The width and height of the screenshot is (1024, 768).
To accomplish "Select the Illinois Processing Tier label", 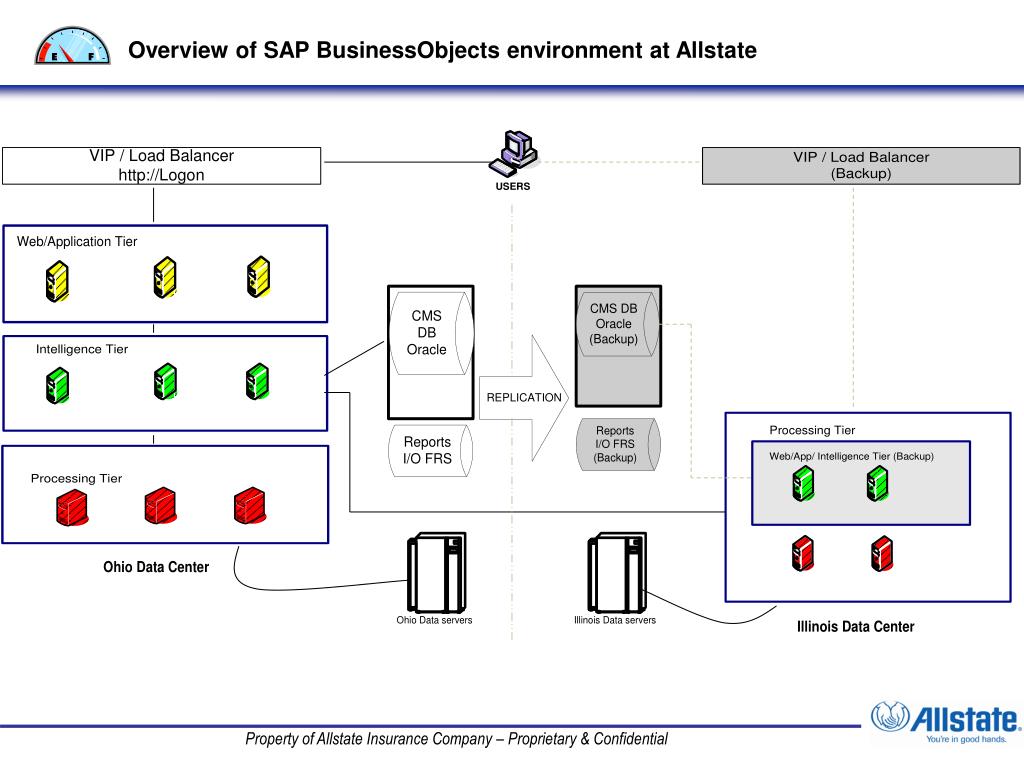I will pyautogui.click(x=812, y=430).
